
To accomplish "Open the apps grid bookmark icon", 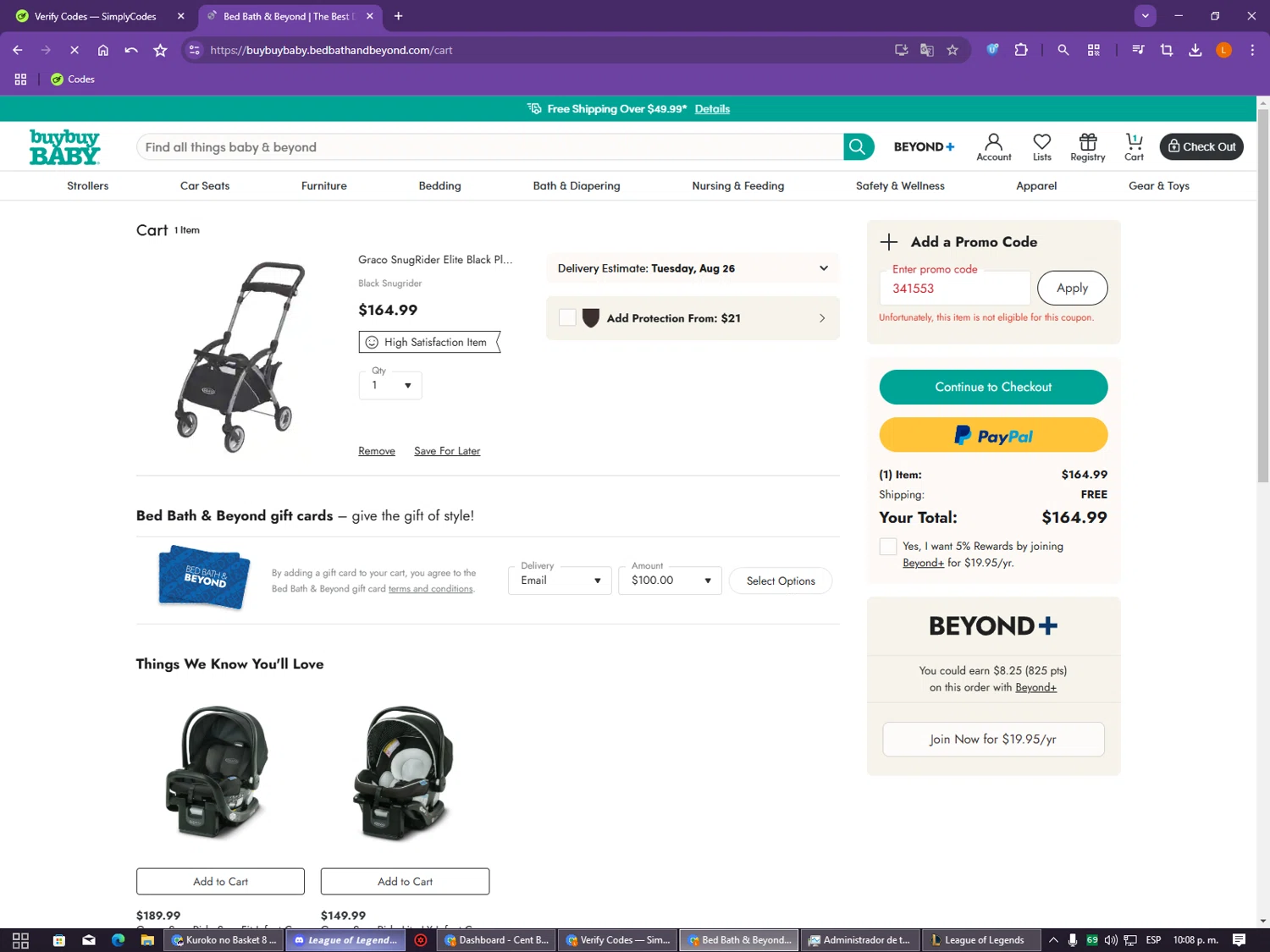I will pyautogui.click(x=20, y=80).
